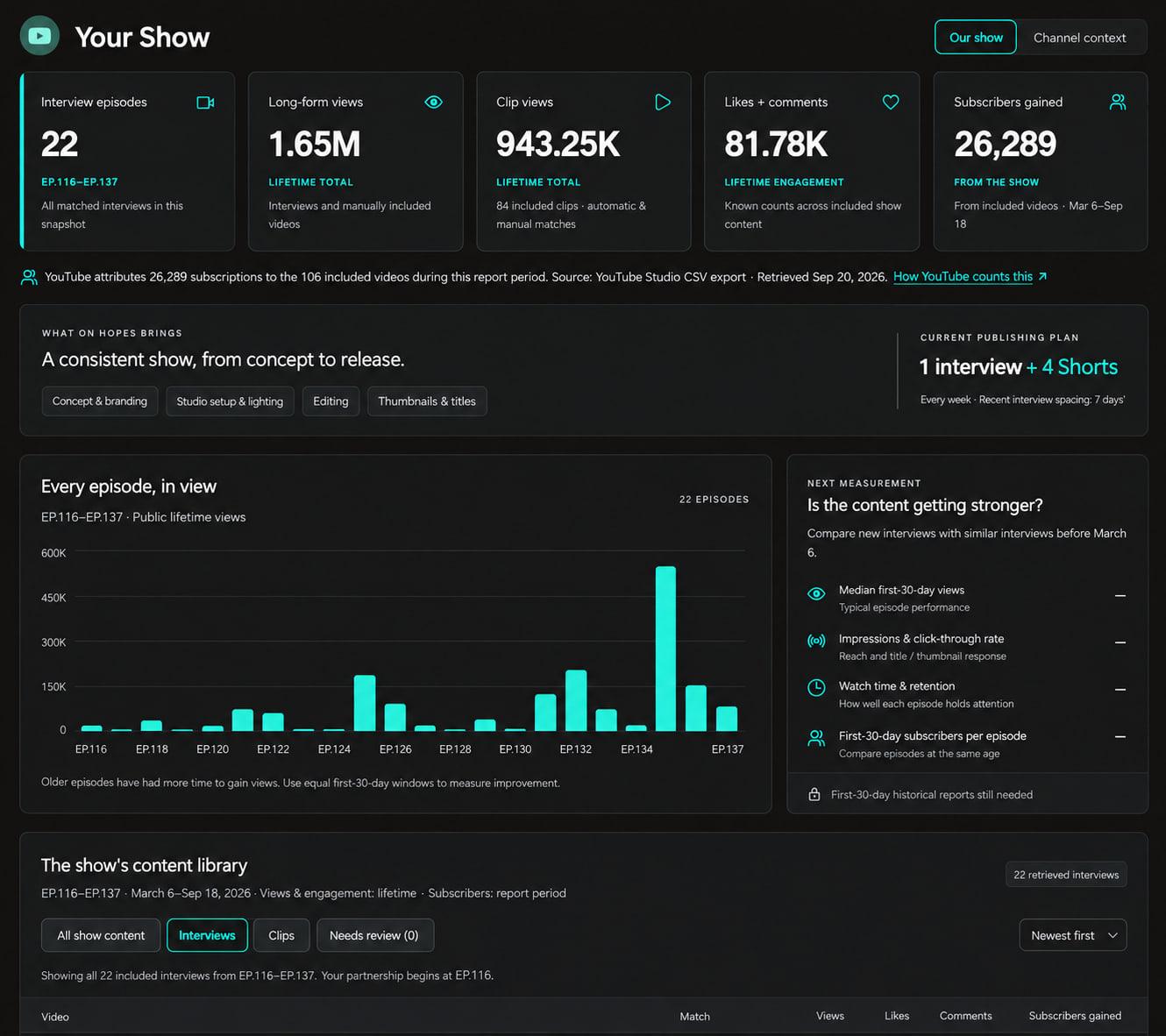This screenshot has width=1166, height=1036.
Task: Click the Comments column header
Action: pyautogui.click(x=966, y=1016)
